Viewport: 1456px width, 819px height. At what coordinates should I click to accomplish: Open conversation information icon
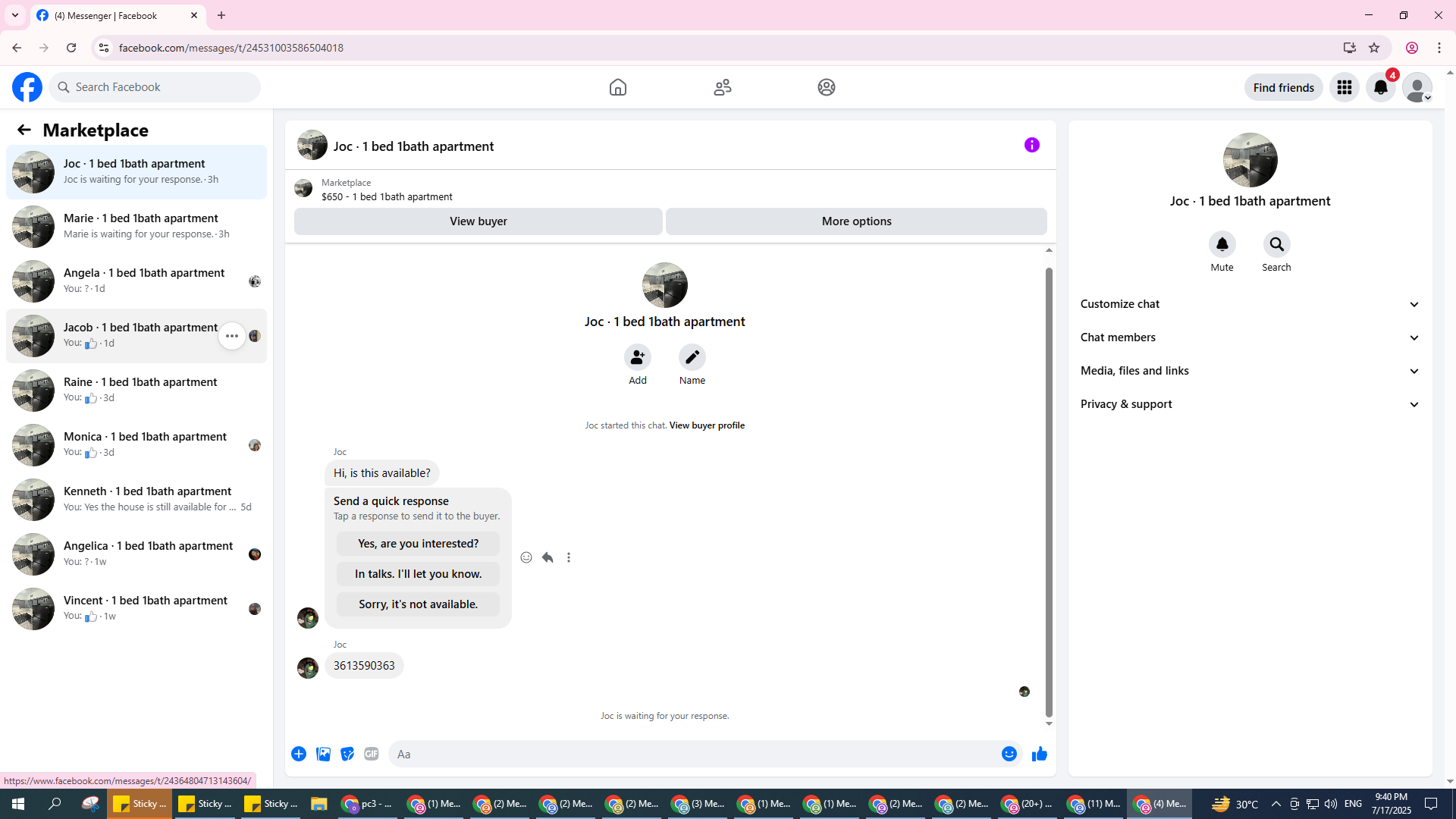1032,145
